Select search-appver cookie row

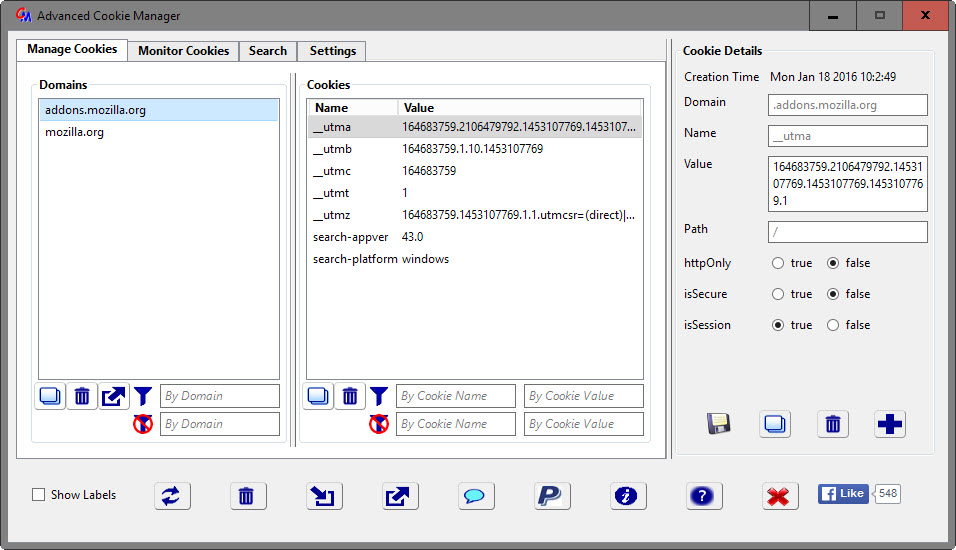tap(475, 237)
